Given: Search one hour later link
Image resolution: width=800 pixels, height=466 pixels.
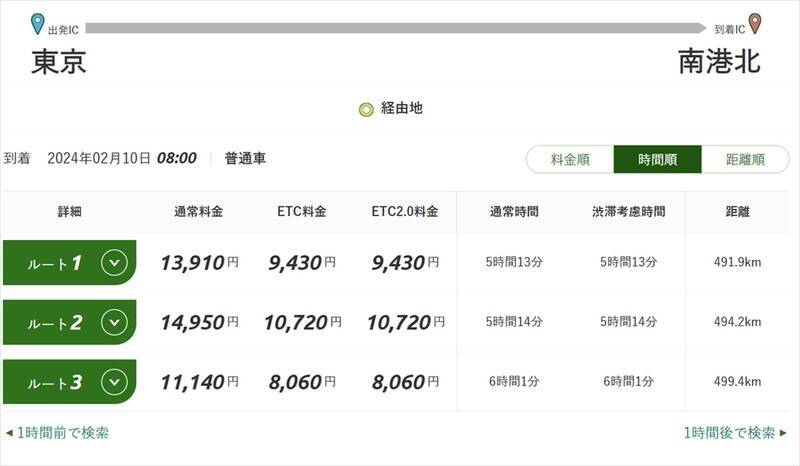Looking at the screenshot, I should 729,433.
